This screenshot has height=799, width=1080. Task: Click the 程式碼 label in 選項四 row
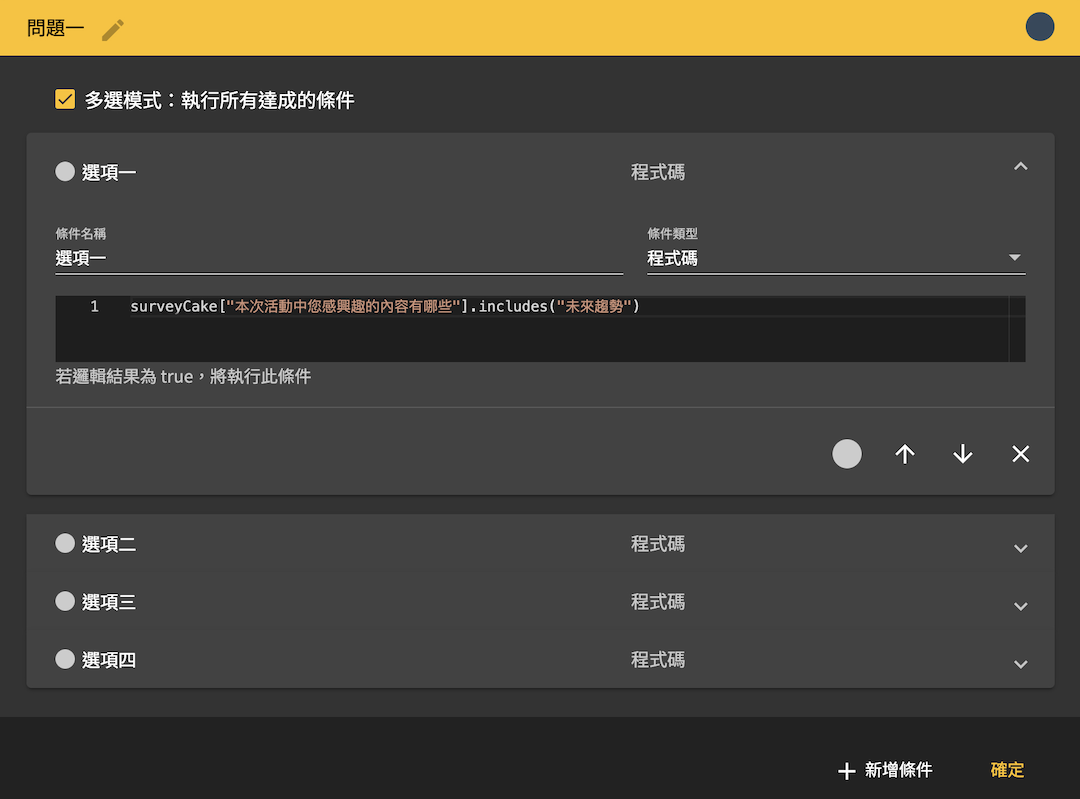click(x=658, y=660)
